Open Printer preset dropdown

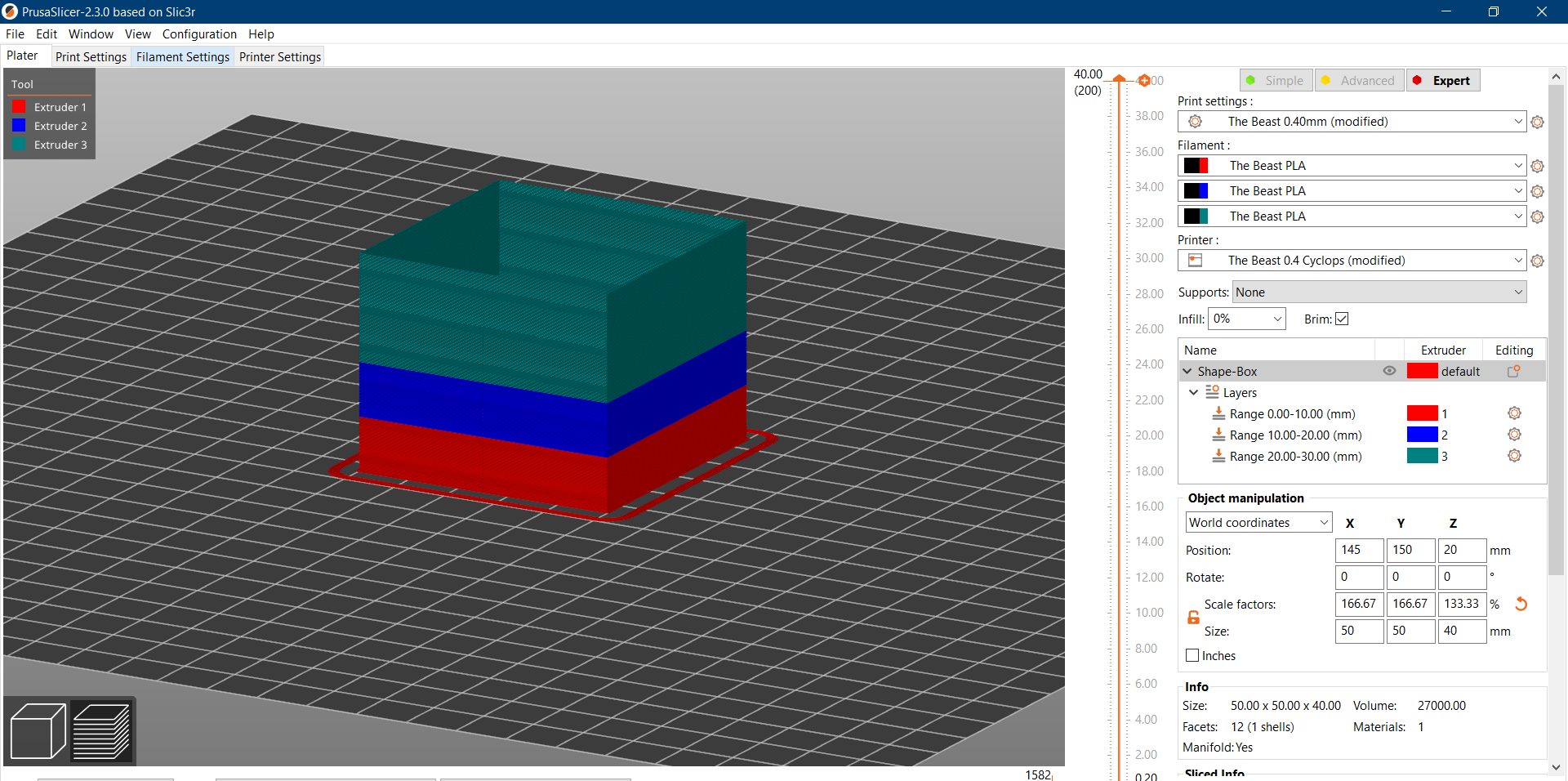[1352, 261]
